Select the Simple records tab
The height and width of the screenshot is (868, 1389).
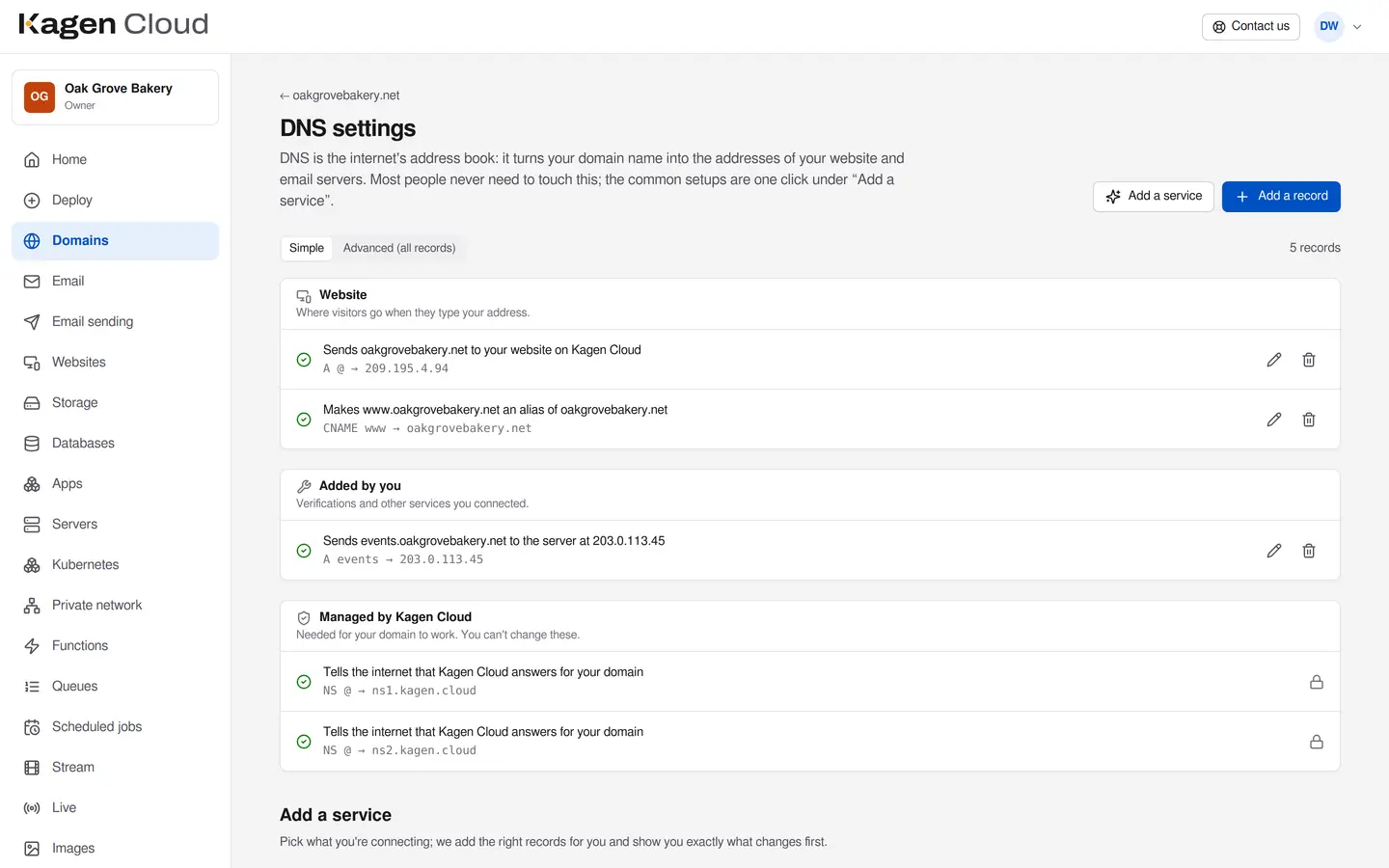[307, 248]
